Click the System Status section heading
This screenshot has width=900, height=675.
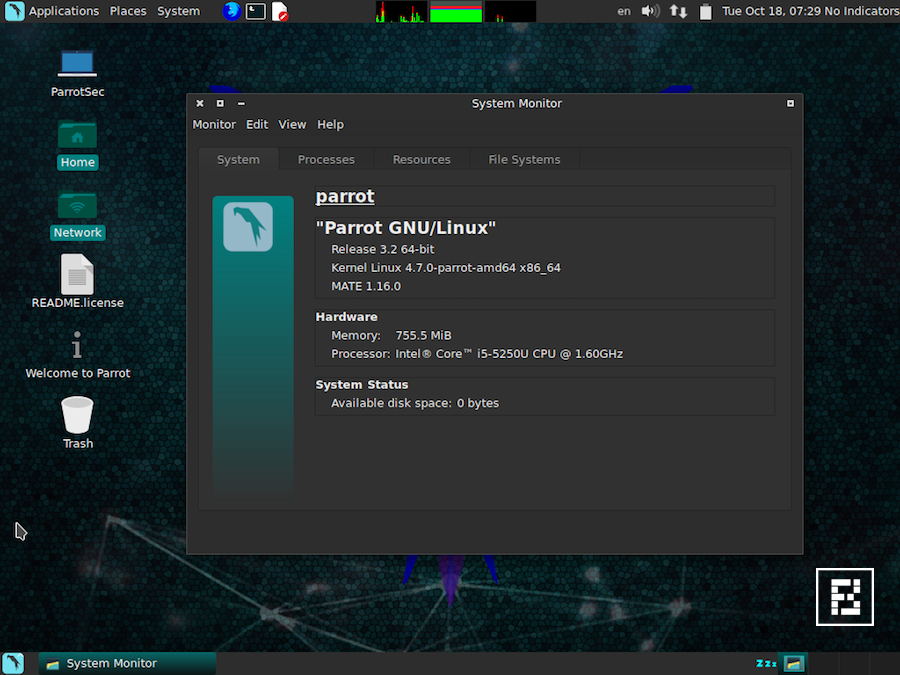point(362,385)
